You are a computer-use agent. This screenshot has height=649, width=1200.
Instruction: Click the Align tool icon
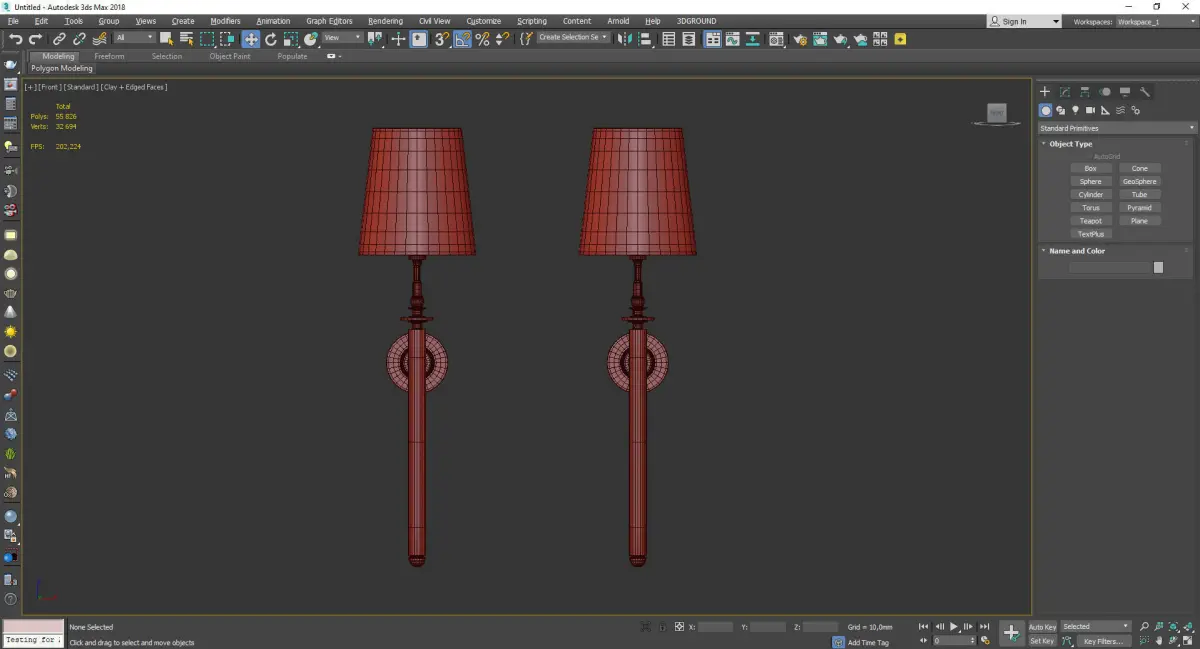pyautogui.click(x=645, y=39)
